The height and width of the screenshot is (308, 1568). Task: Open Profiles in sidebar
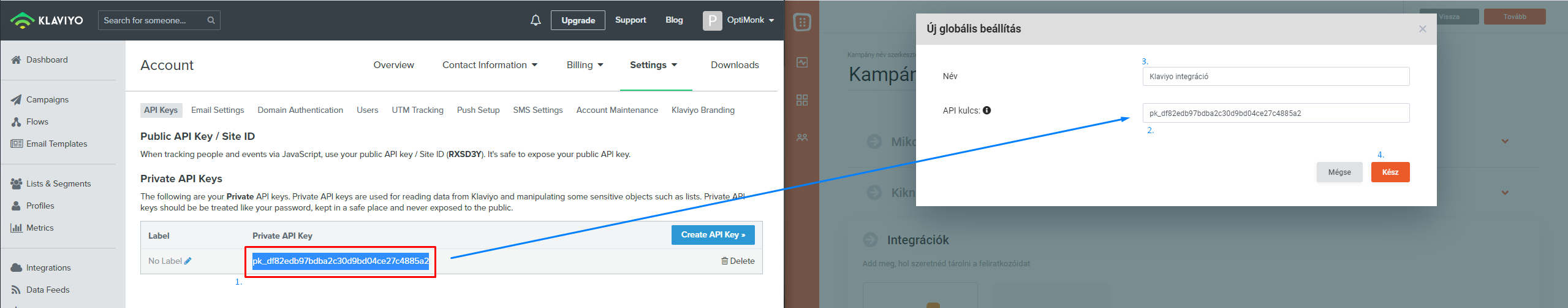[32, 206]
